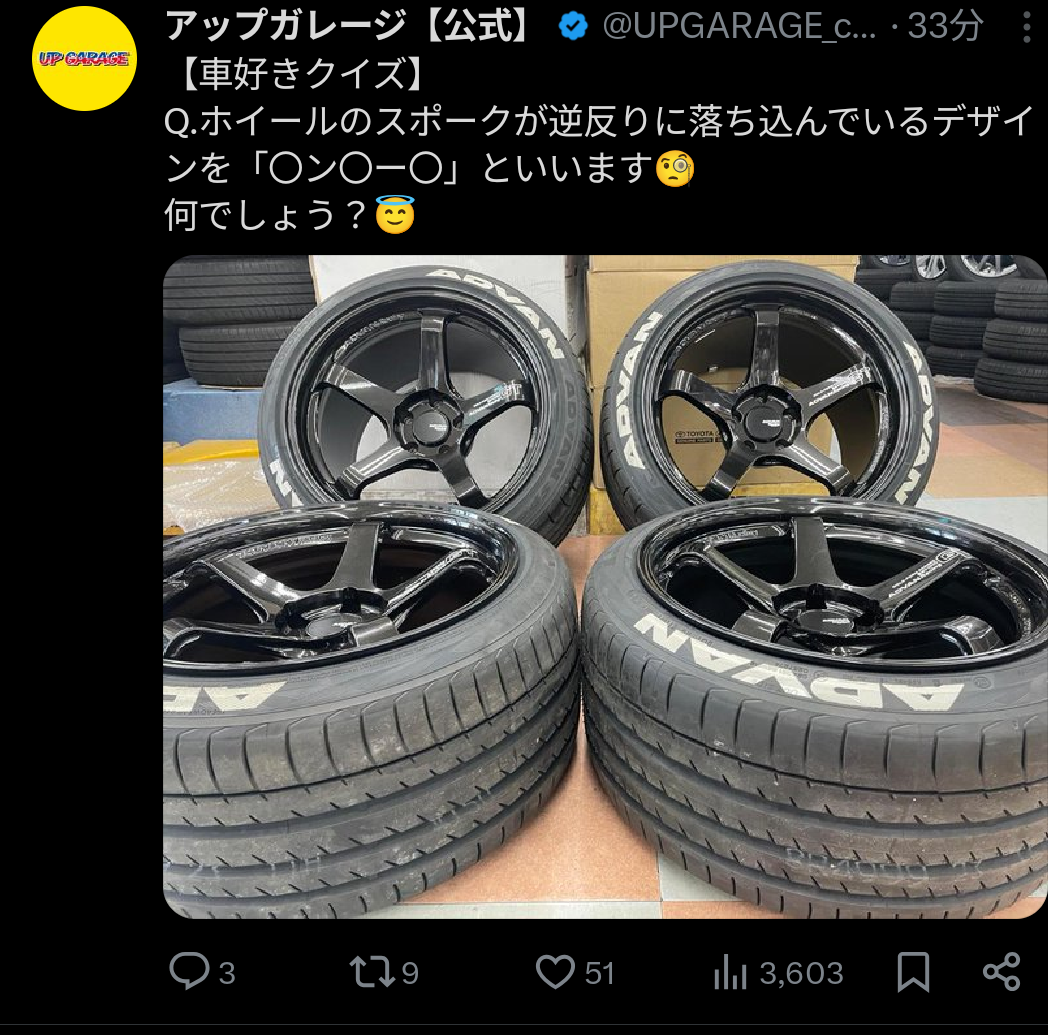Viewport: 1048px width, 1035px height.
Task: Open the アップガレージ【公式】 display name
Action: [x=349, y=27]
